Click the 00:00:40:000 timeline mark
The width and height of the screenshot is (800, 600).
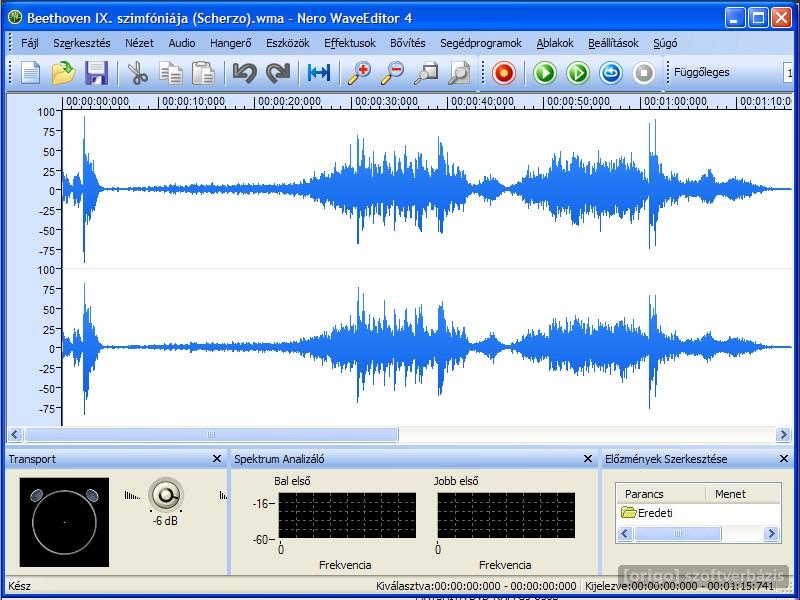coord(482,101)
